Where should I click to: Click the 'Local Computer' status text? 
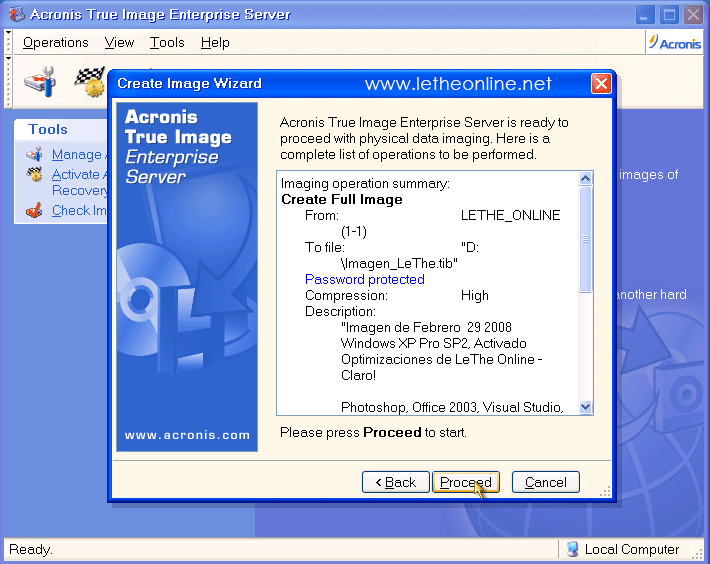pyautogui.click(x=632, y=550)
